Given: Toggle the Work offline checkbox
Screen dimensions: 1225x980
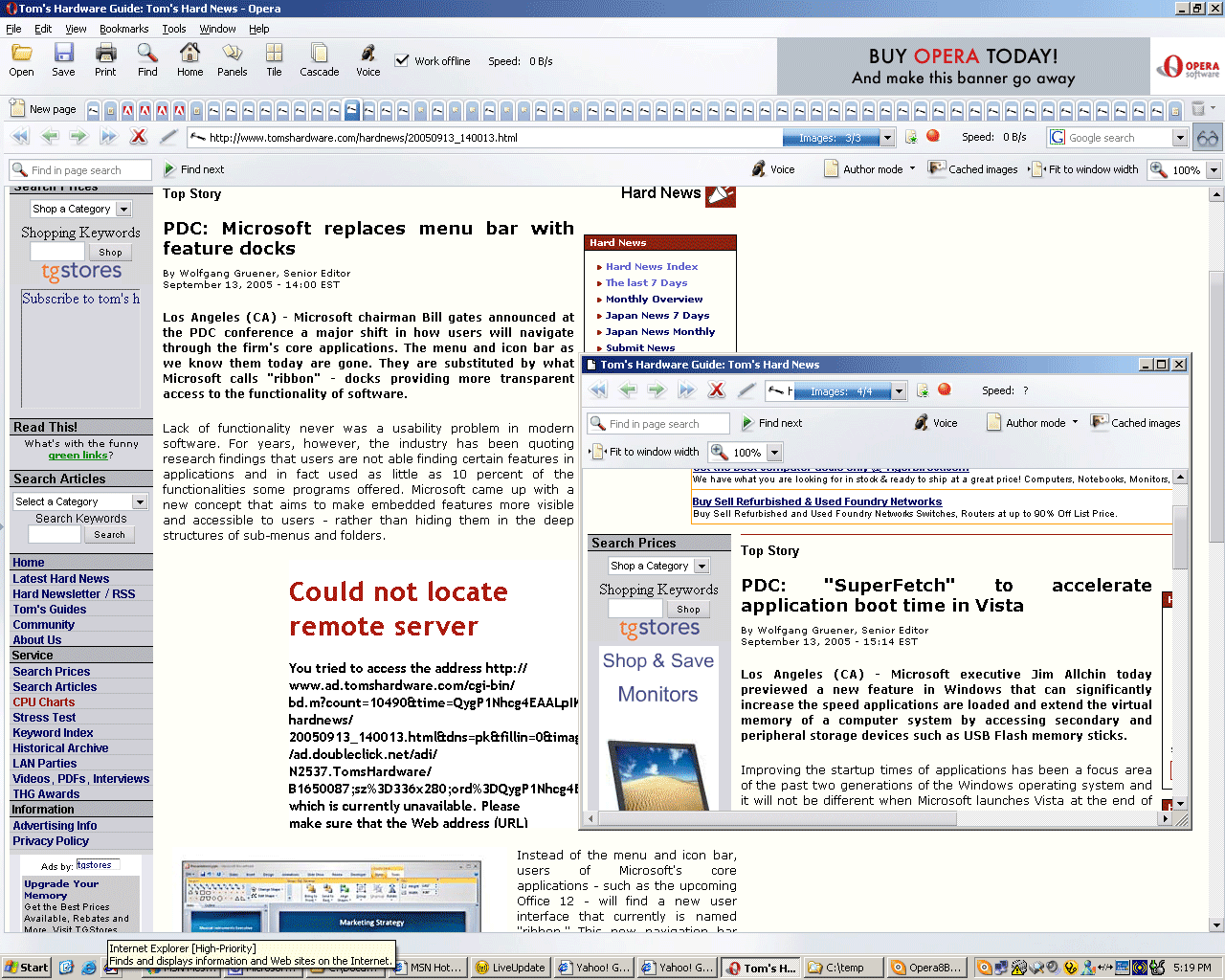Looking at the screenshot, I should 402,60.
